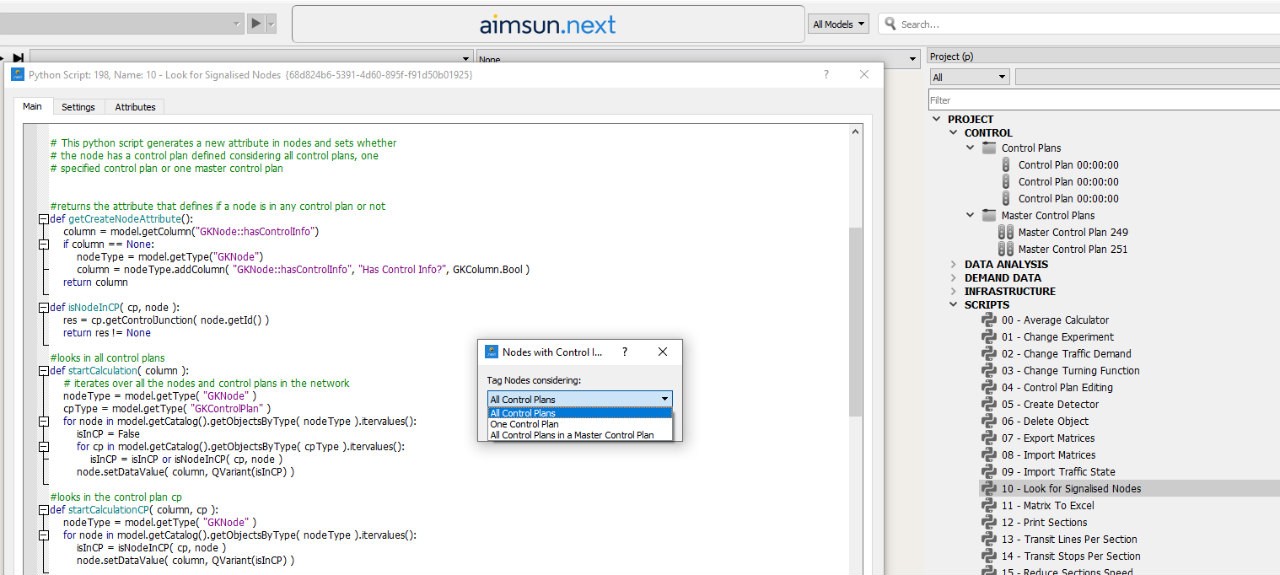
Task: Click the script icon for 08 - Import Matrices
Action: pyautogui.click(x=990, y=455)
